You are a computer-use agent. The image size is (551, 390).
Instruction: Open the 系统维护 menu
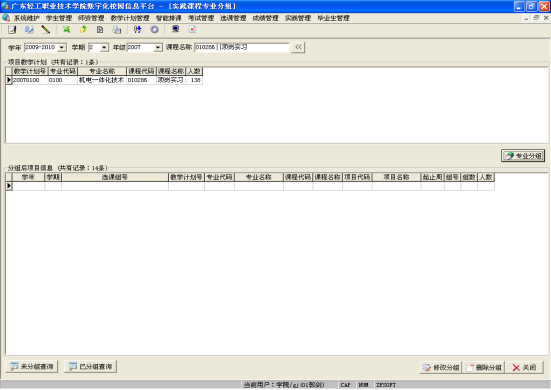27,18
